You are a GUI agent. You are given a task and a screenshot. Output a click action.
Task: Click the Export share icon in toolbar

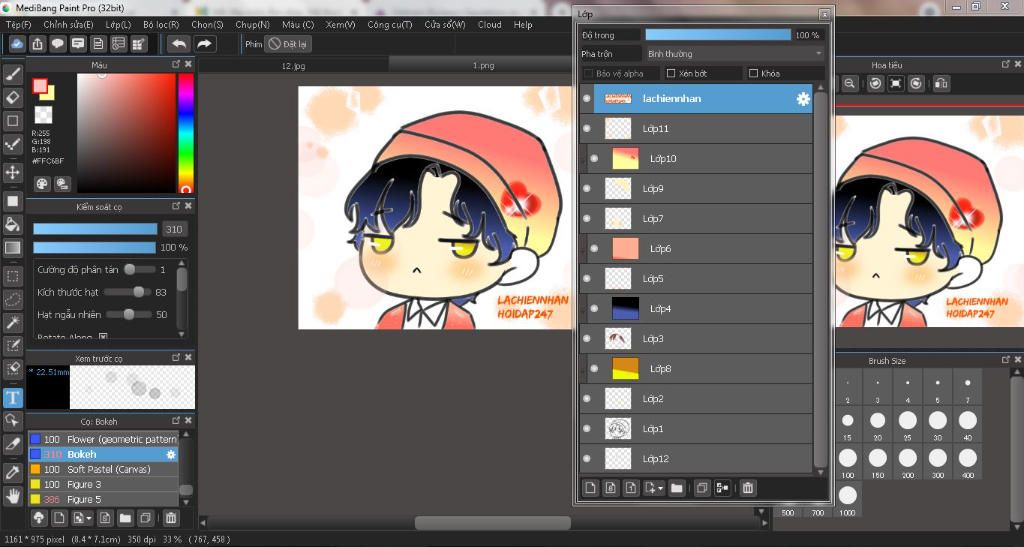click(37, 44)
